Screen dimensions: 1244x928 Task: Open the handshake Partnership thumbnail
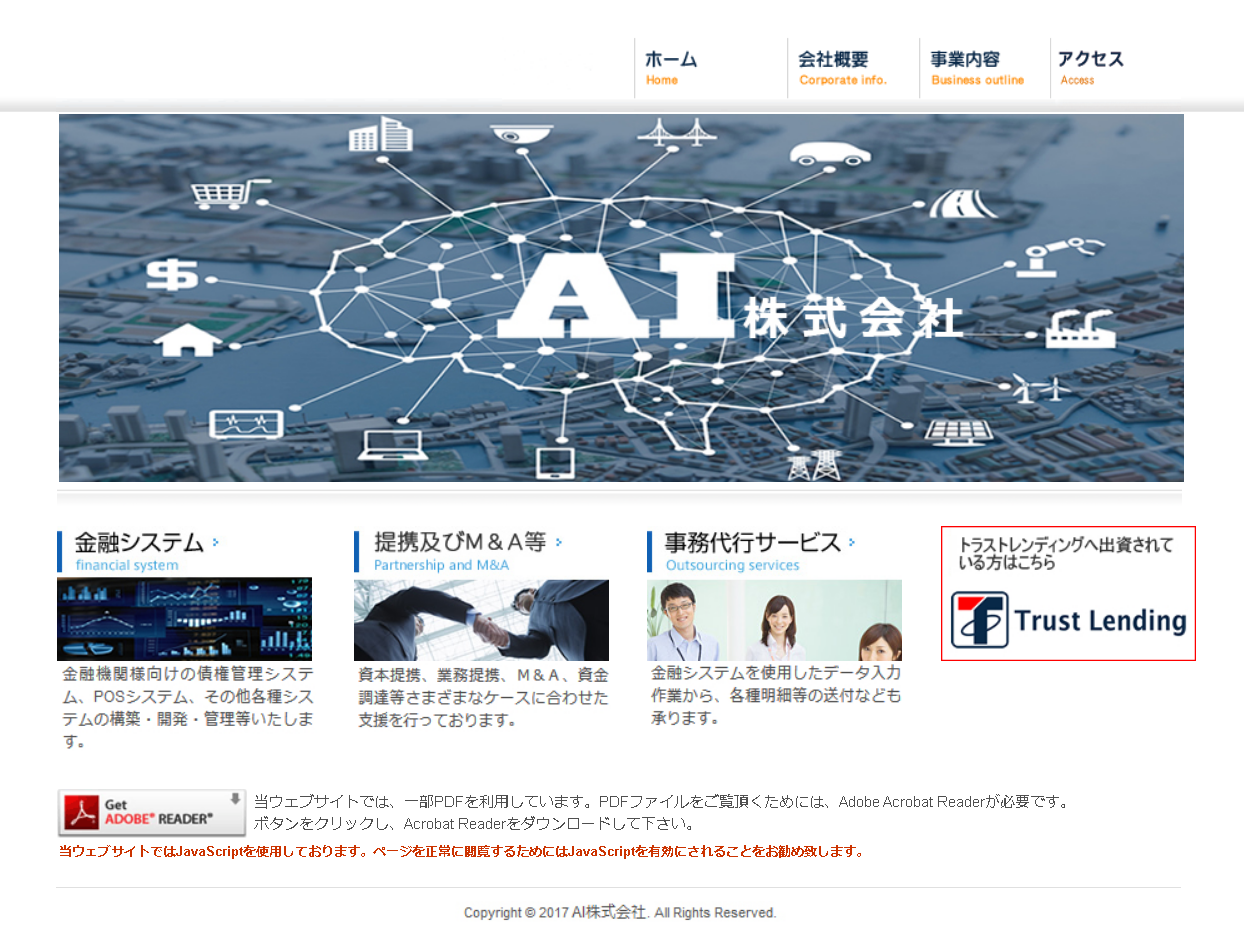481,620
